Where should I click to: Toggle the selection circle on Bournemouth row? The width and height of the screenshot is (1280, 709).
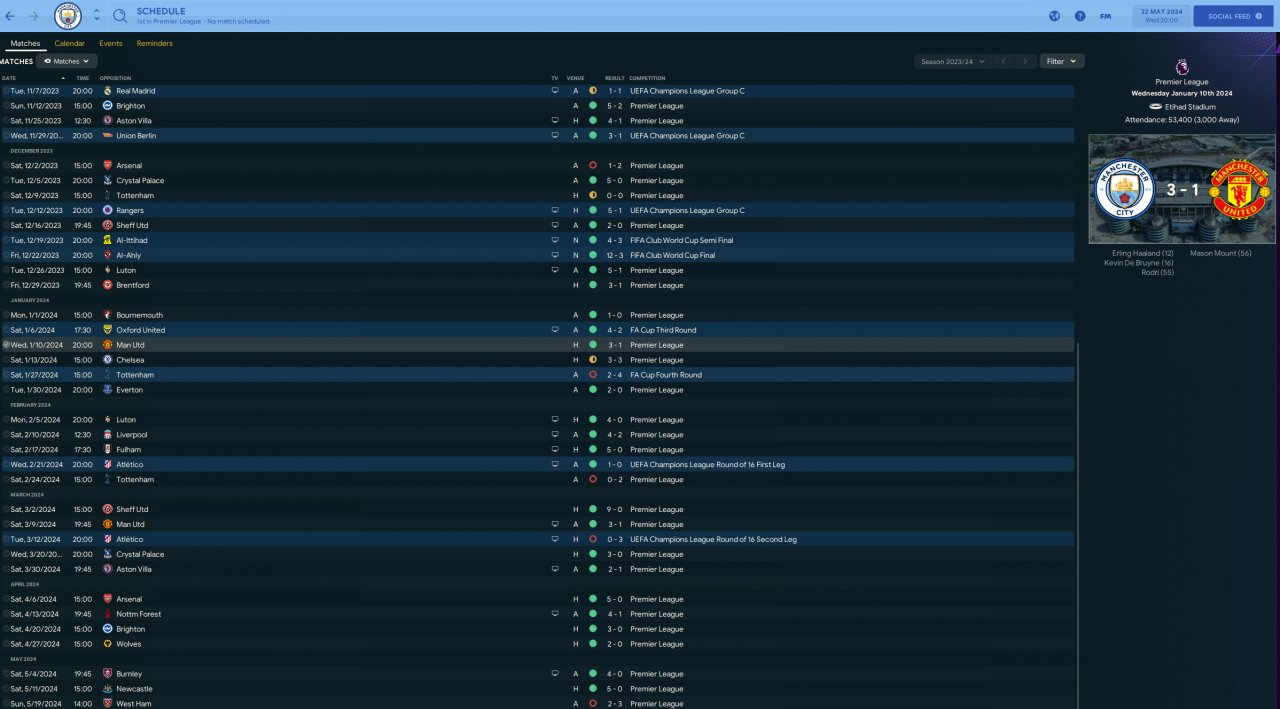6,315
